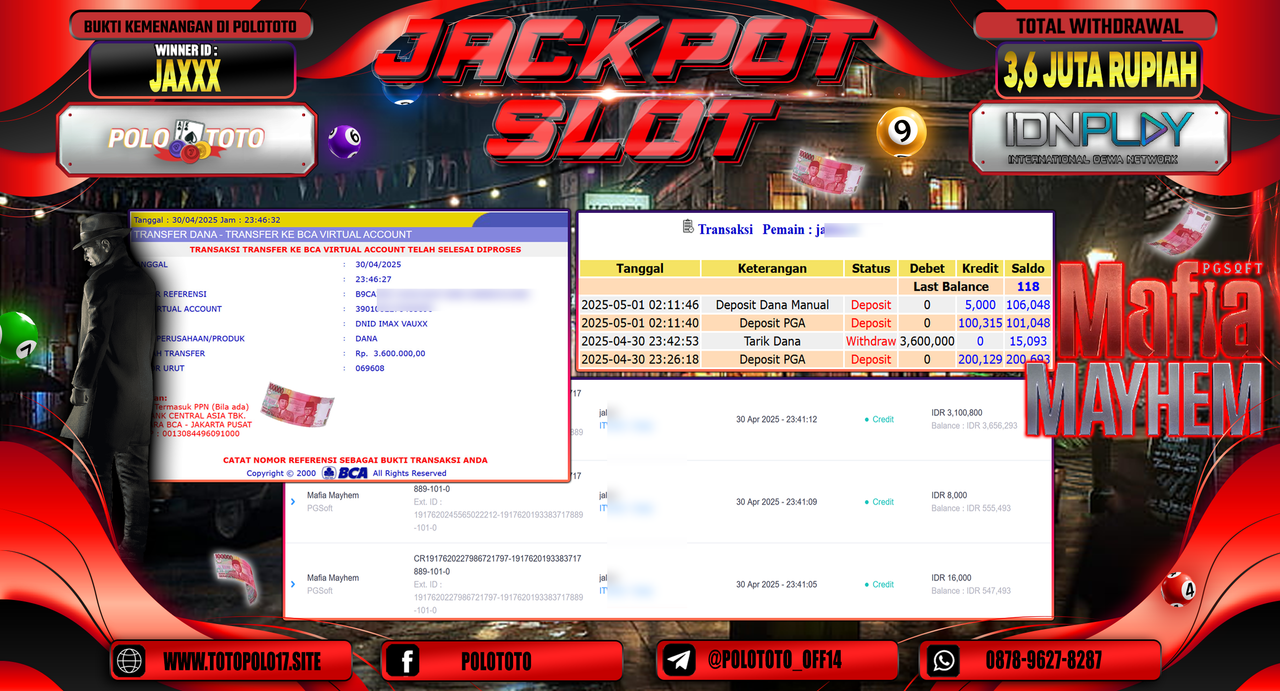Click the 0878-9627-8287 WhatsApp number
The height and width of the screenshot is (691, 1280).
(x=1044, y=661)
